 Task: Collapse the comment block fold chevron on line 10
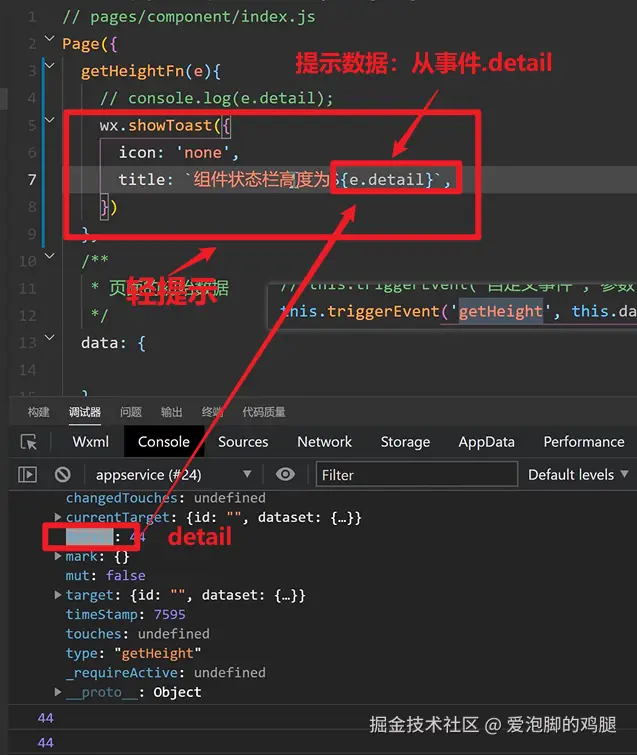[x=50, y=255]
